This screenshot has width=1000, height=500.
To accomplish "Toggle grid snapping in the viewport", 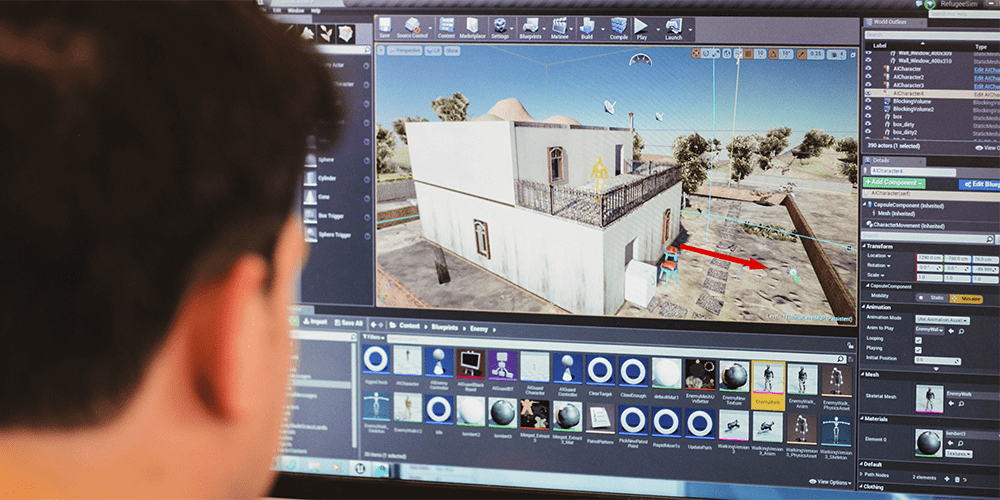I will click(747, 54).
